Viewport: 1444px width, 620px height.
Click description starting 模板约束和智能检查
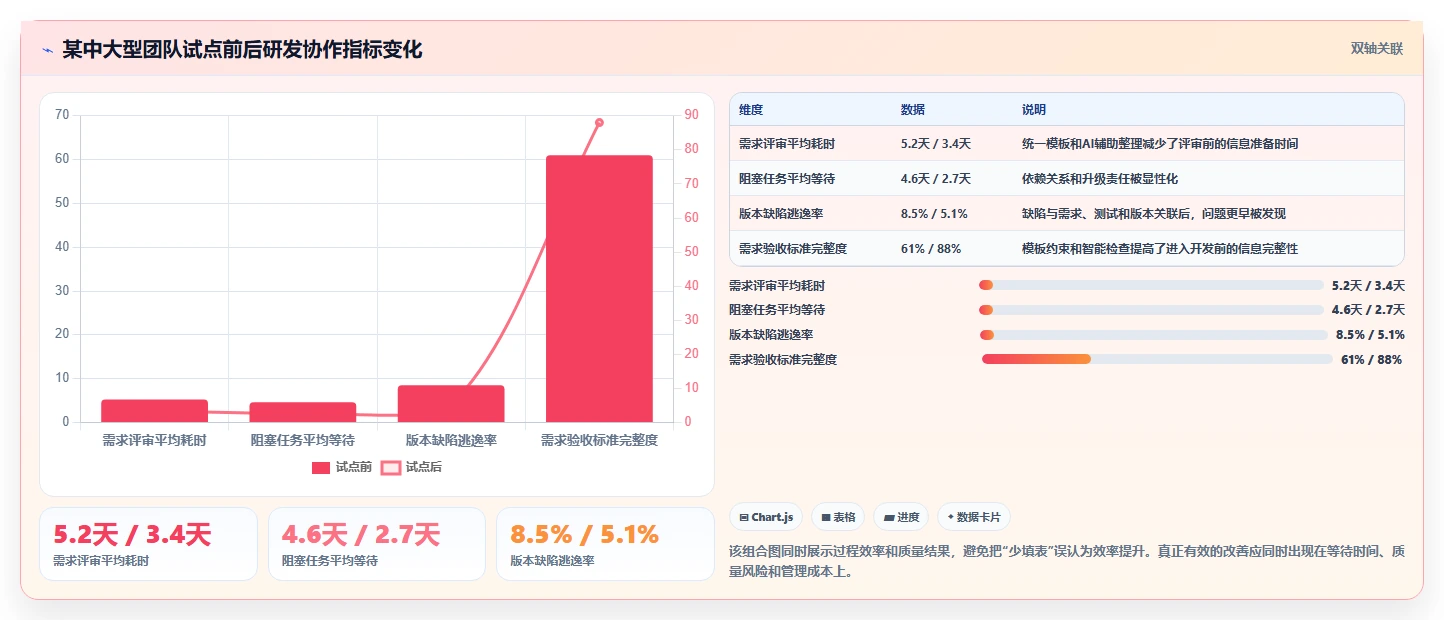(x=1160, y=248)
